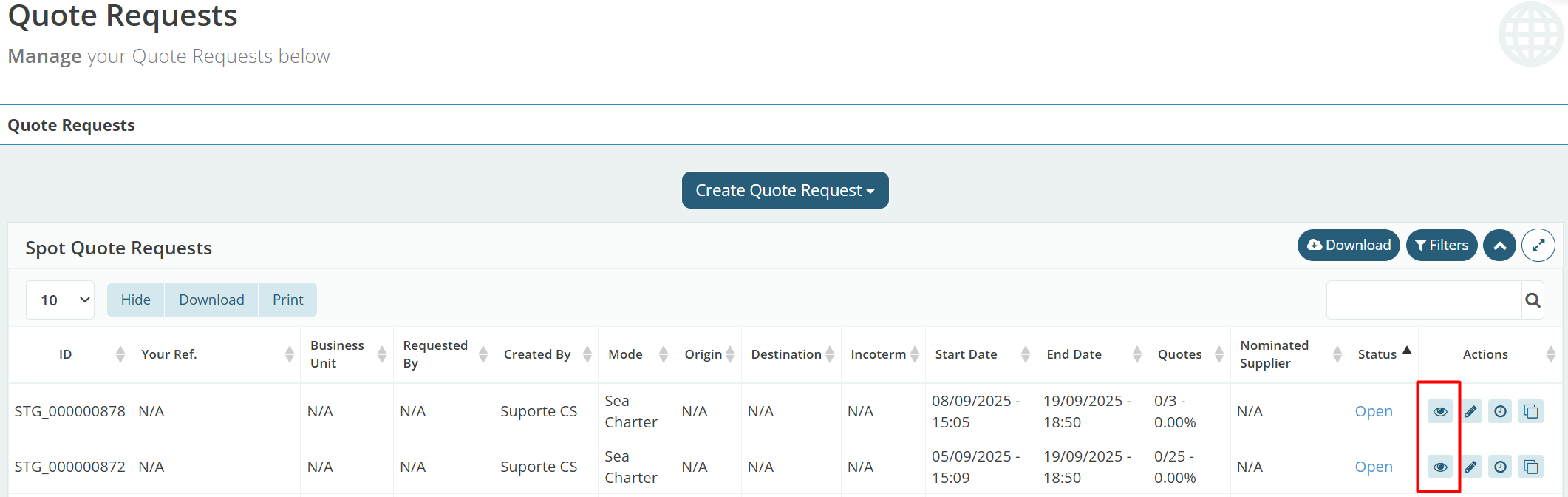Screen dimensions: 1568x497
Task: Click the search magnifier icon
Action: (x=1533, y=300)
